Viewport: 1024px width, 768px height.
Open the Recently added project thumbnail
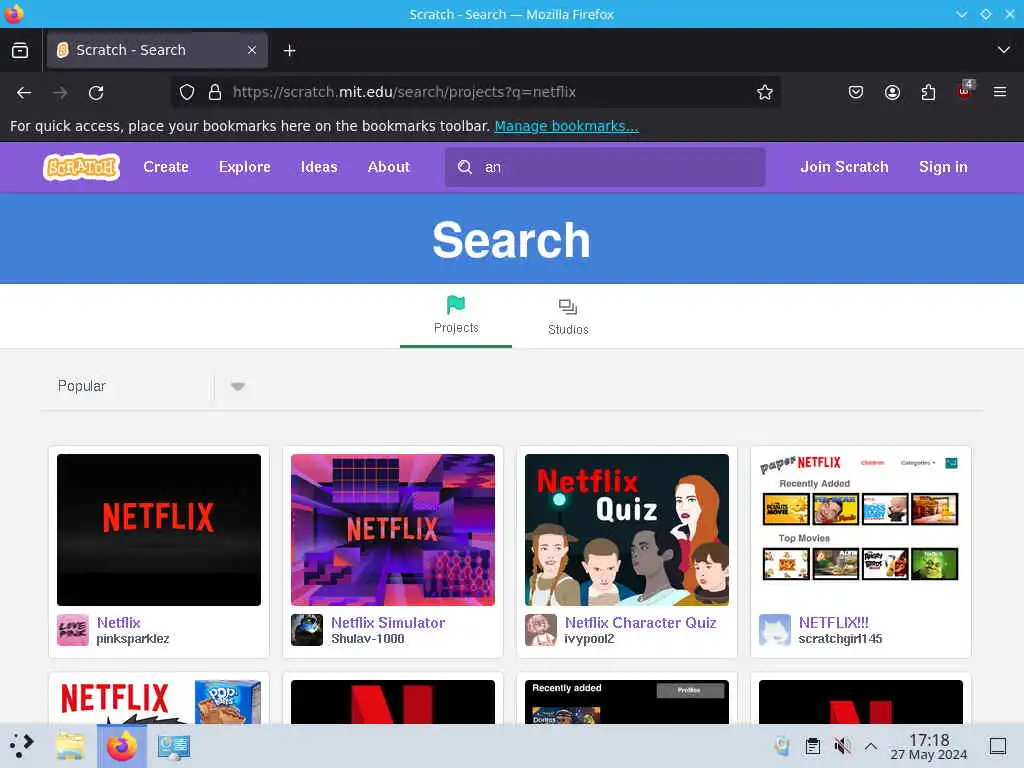[x=627, y=702]
